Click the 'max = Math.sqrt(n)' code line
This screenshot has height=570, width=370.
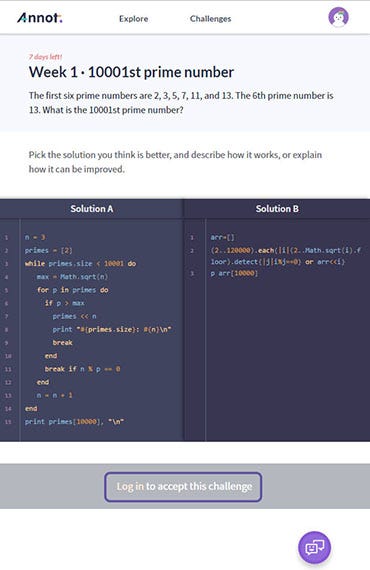(x=72, y=277)
